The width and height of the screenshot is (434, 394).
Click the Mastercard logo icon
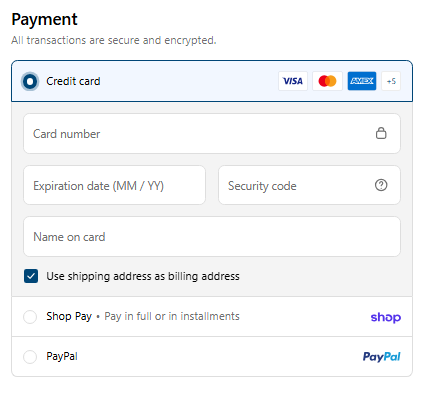[327, 81]
